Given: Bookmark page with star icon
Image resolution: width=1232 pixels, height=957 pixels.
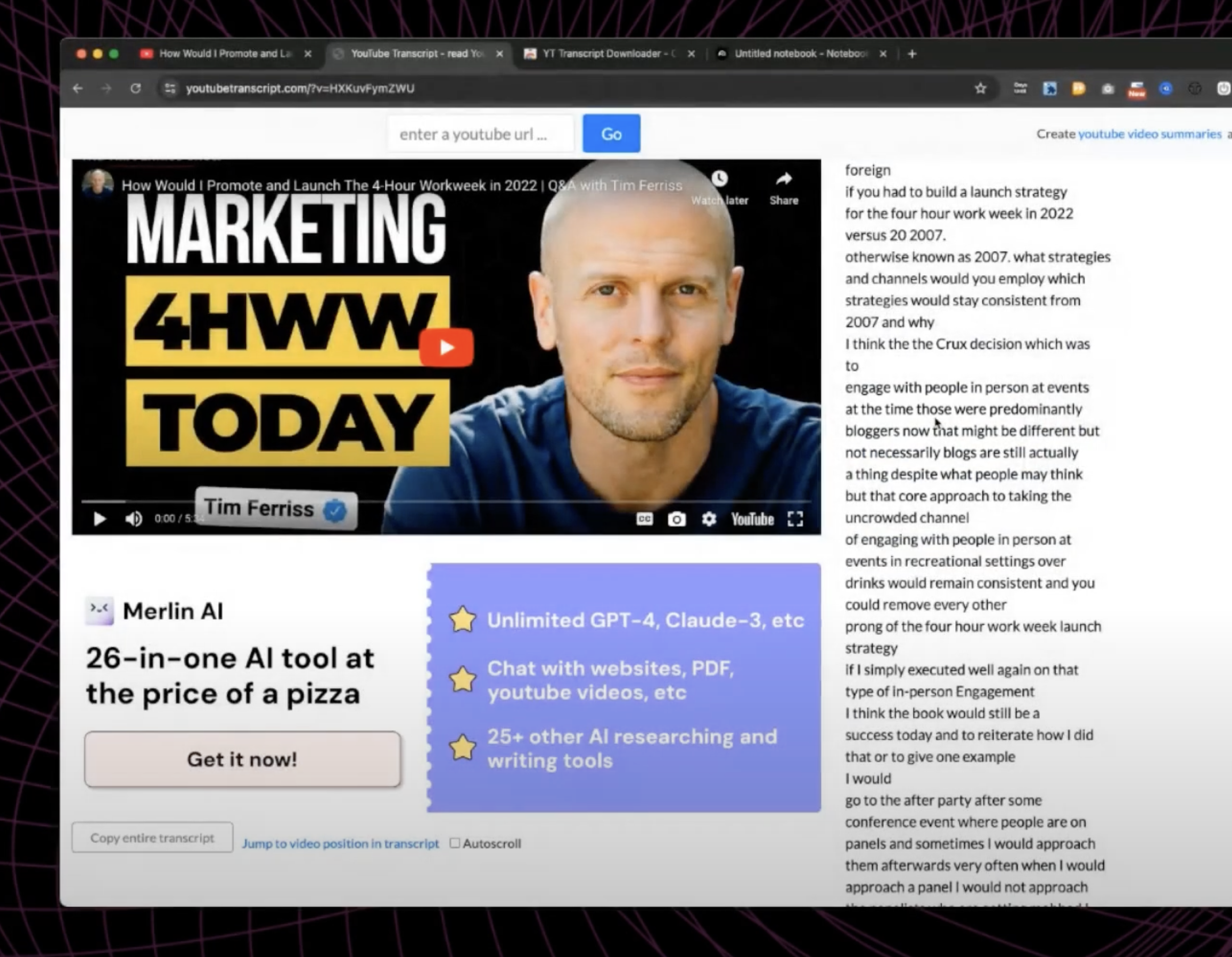Looking at the screenshot, I should 980,88.
